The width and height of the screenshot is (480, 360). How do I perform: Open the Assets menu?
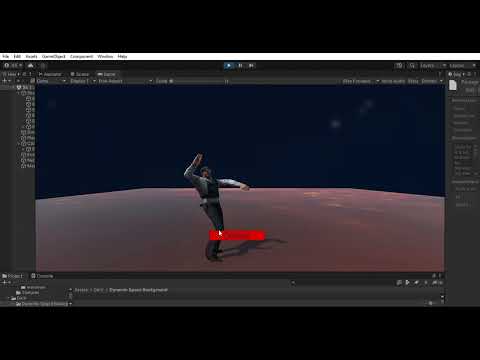[x=31, y=56]
